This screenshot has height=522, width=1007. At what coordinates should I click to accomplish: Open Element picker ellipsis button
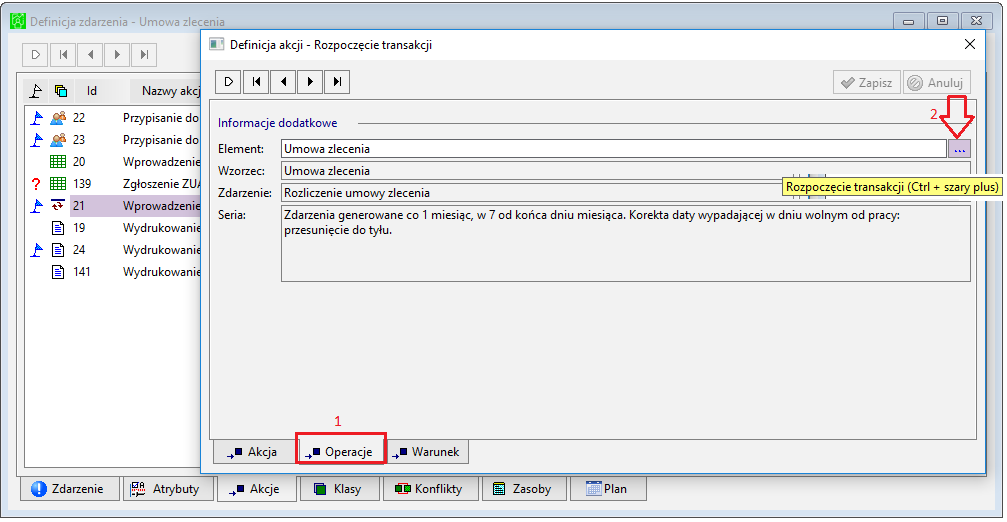[959, 149]
